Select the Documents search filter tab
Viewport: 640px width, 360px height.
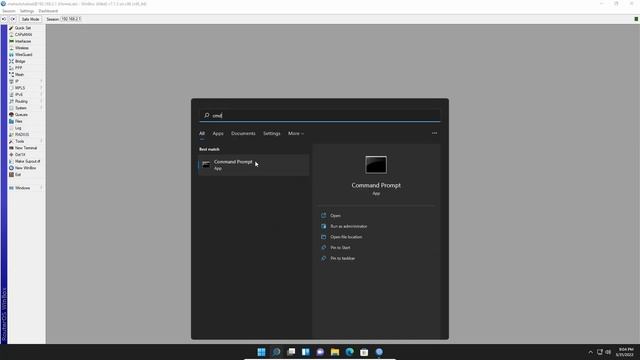pos(243,133)
